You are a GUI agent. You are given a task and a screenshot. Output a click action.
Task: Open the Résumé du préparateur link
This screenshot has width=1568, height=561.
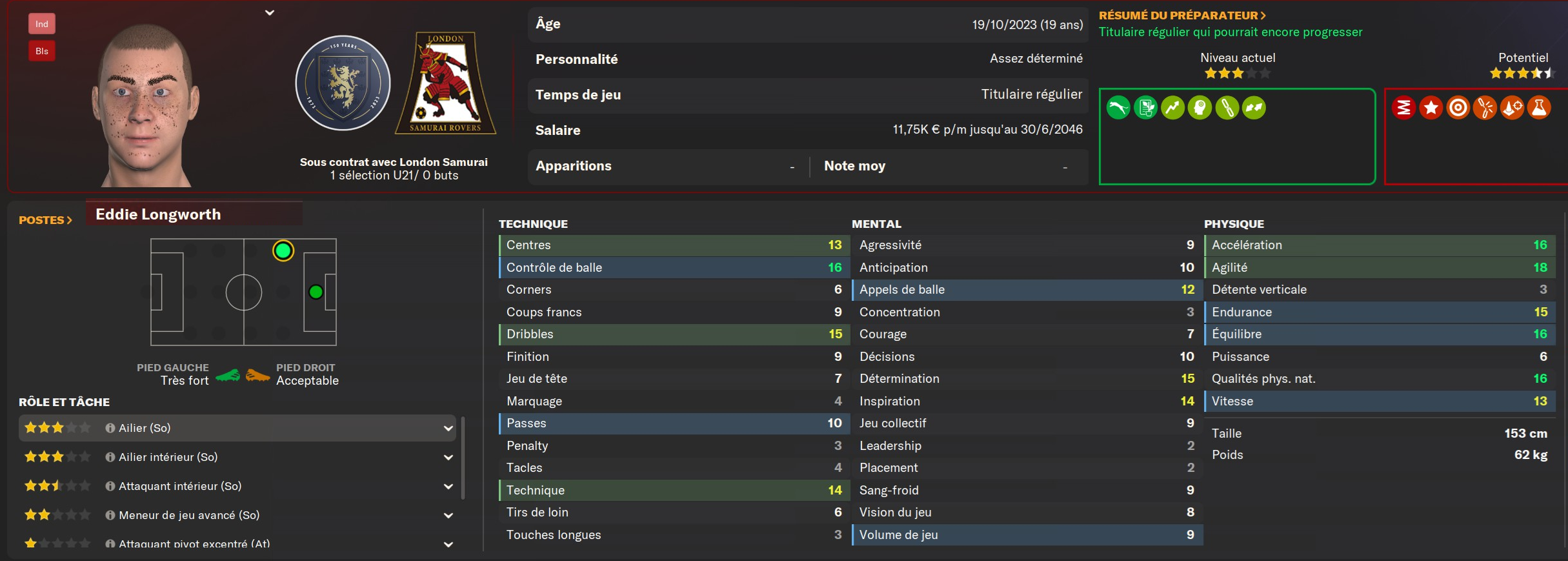click(1182, 15)
